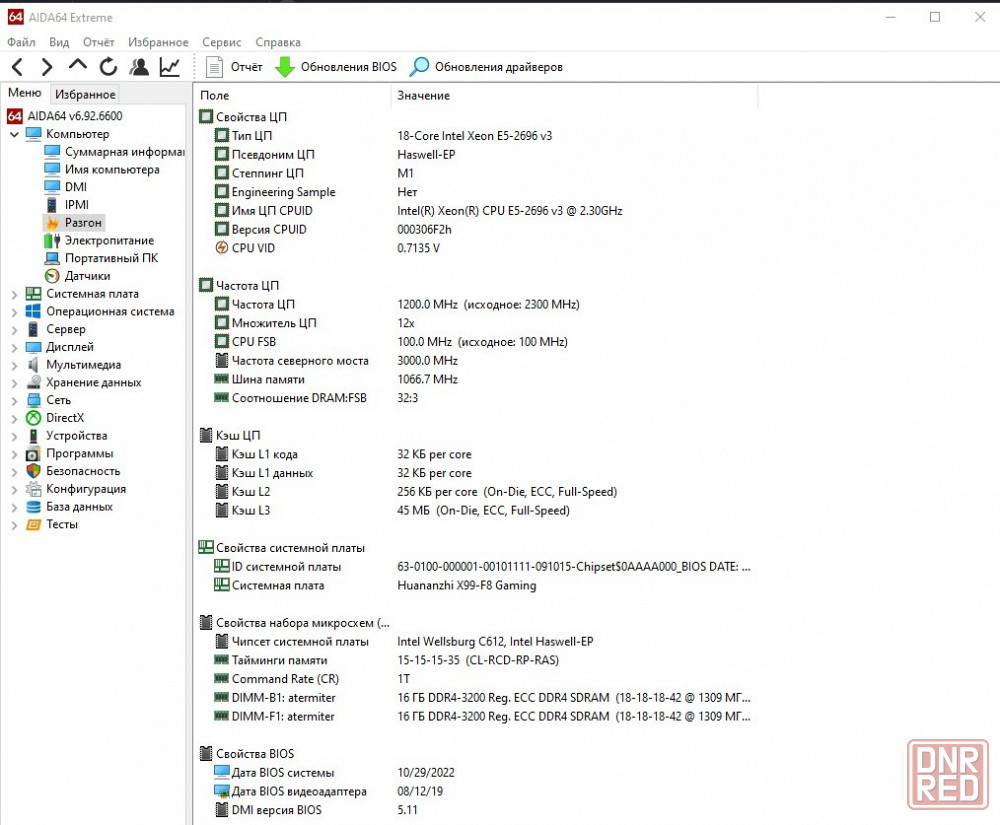Expand the Тесты tree node

[x=14, y=525]
